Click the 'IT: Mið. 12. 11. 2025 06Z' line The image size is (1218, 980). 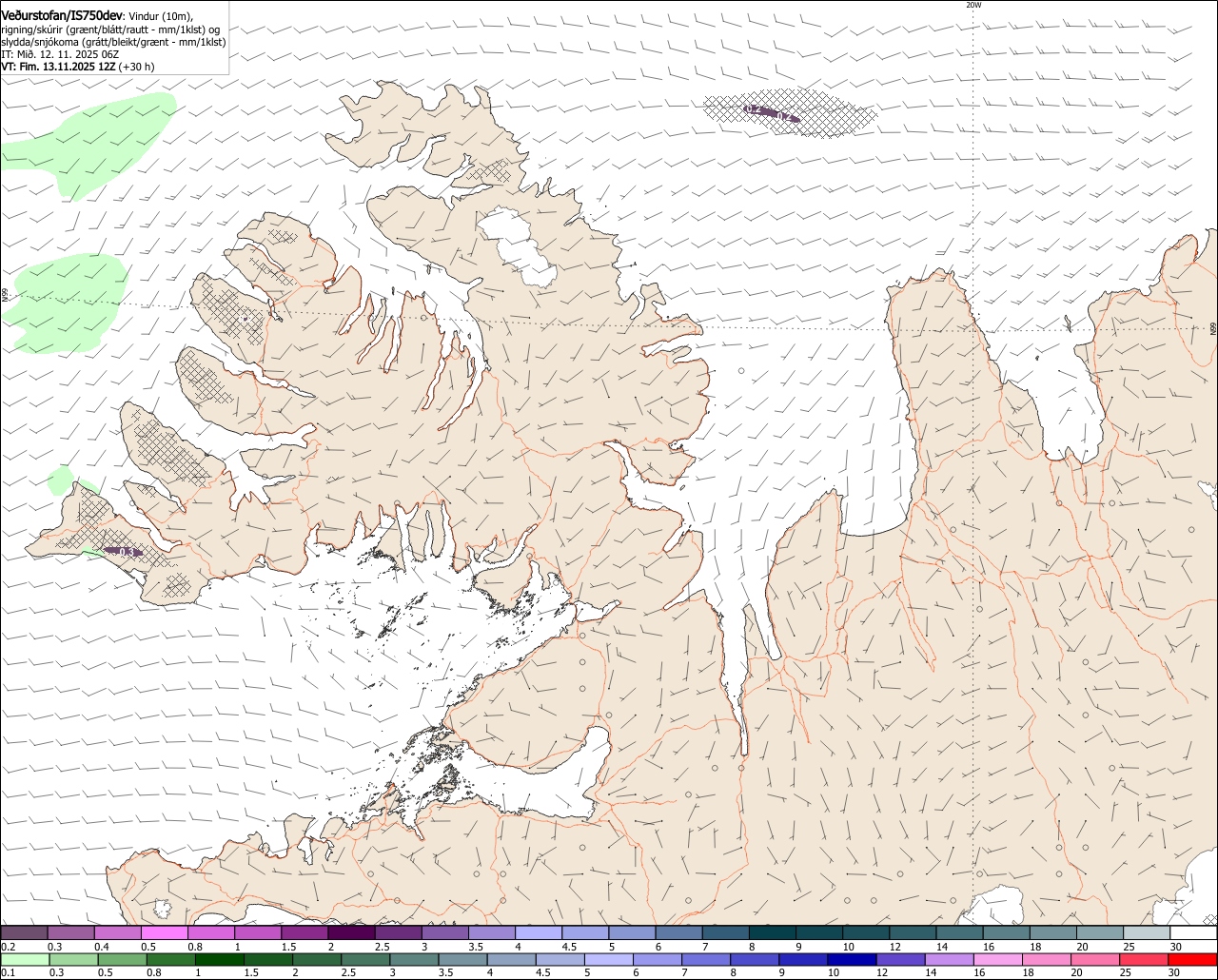coord(60,54)
